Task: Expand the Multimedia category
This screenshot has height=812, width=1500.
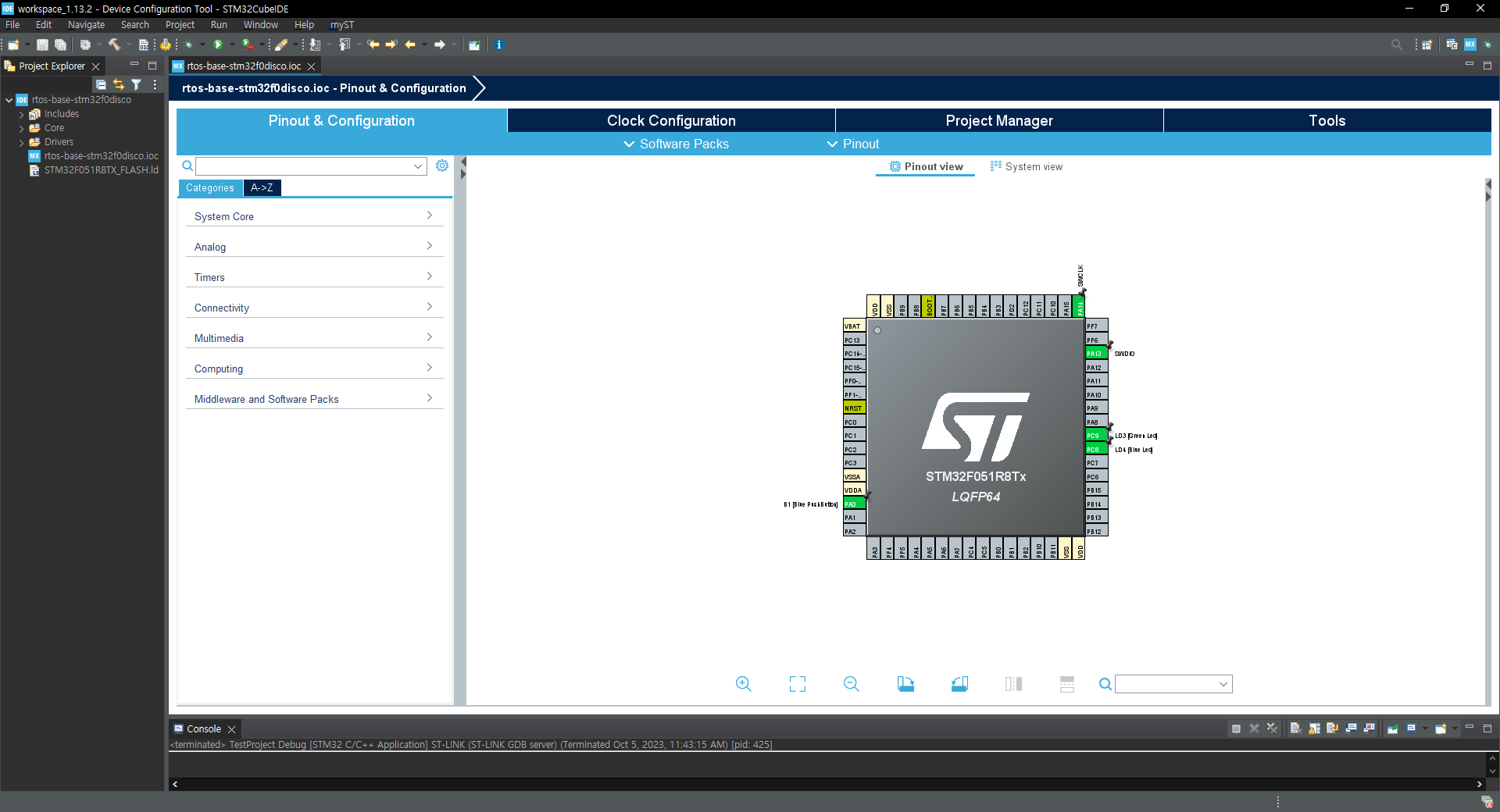Action: (314, 338)
